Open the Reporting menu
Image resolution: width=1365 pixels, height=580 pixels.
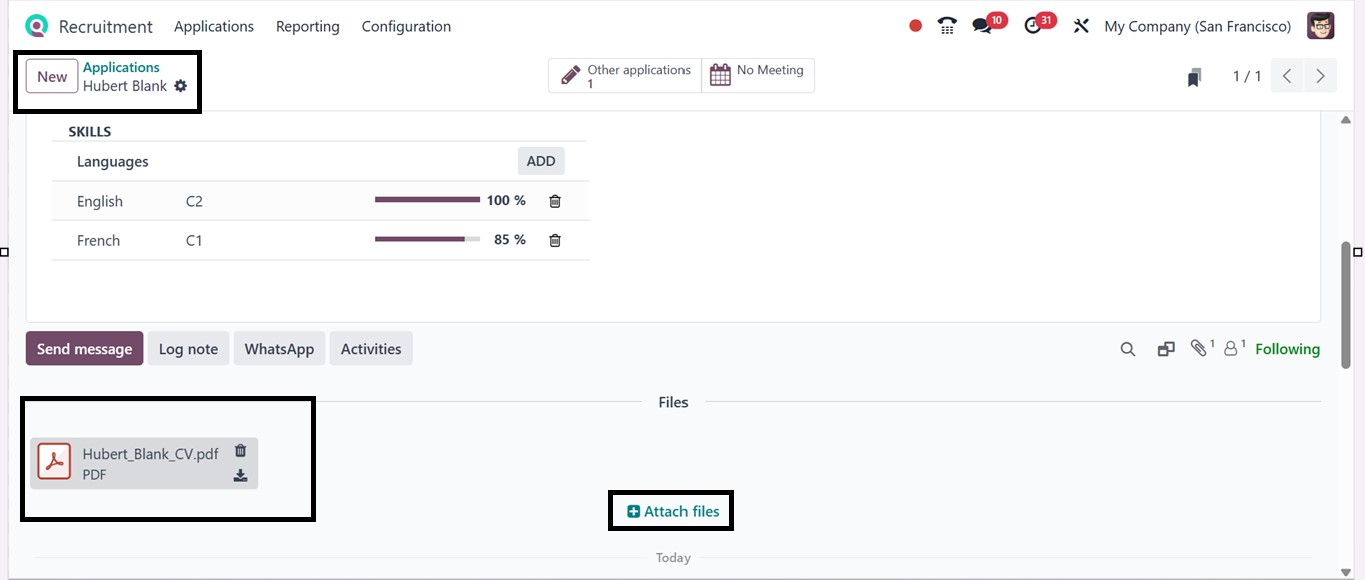(x=307, y=26)
